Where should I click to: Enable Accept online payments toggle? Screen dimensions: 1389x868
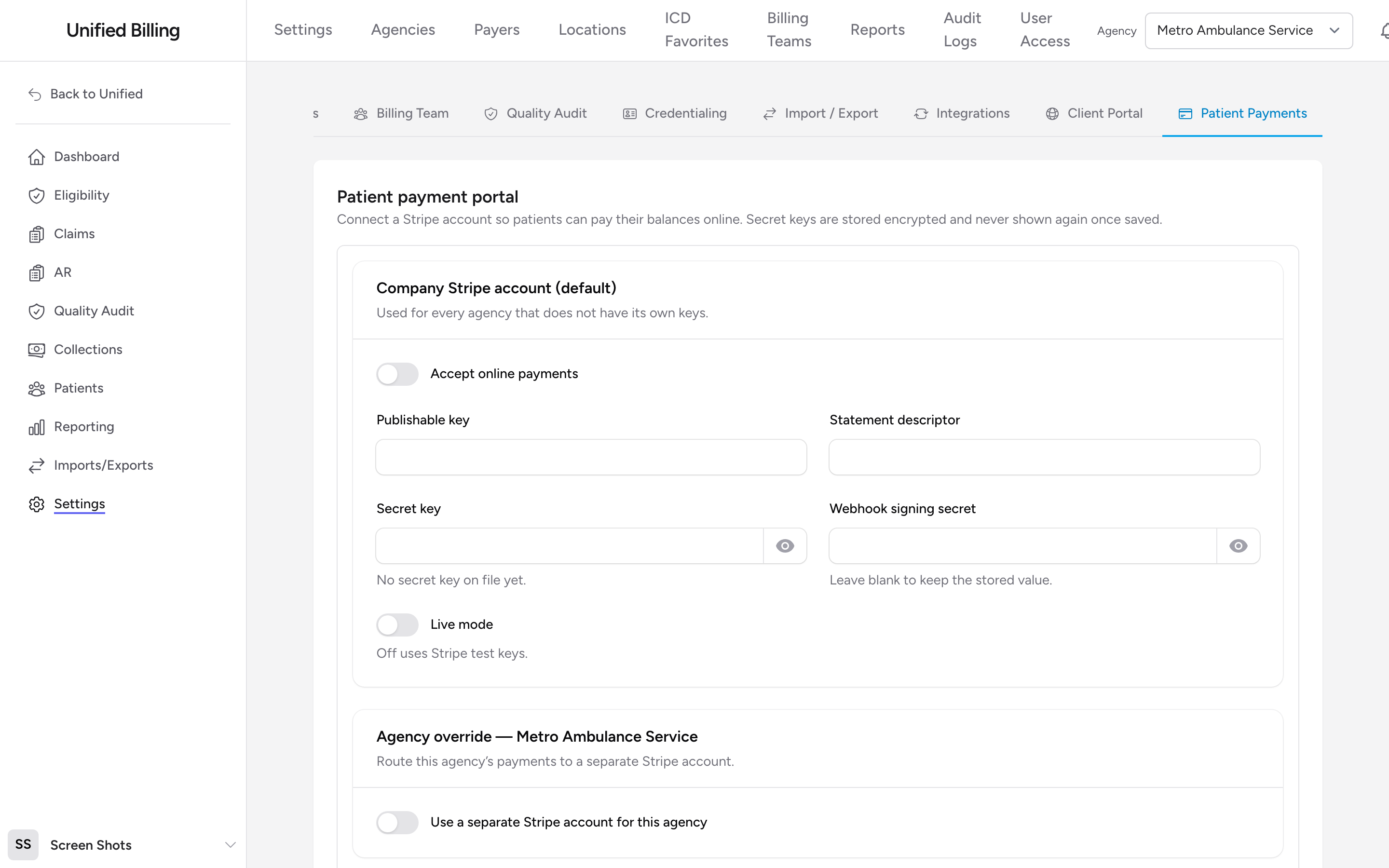click(397, 374)
